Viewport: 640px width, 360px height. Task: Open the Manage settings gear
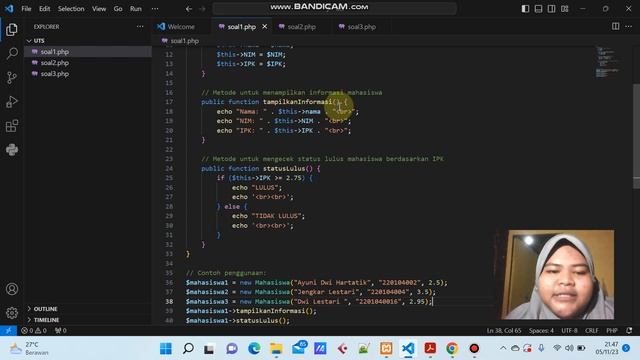pyautogui.click(x=12, y=313)
